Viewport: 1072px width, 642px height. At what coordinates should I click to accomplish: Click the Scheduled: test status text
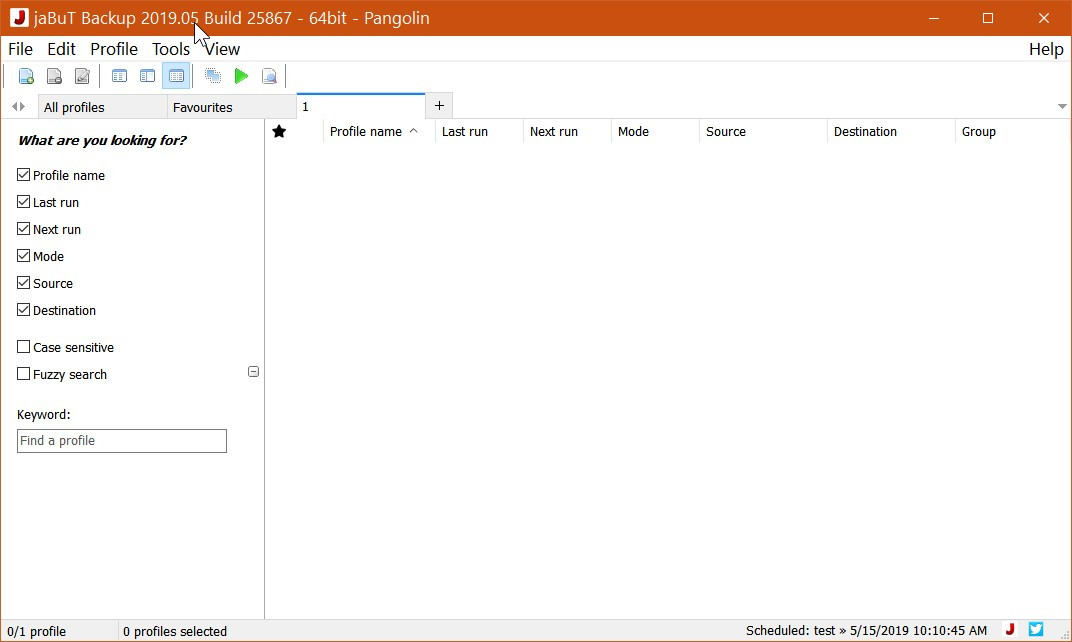tap(866, 630)
